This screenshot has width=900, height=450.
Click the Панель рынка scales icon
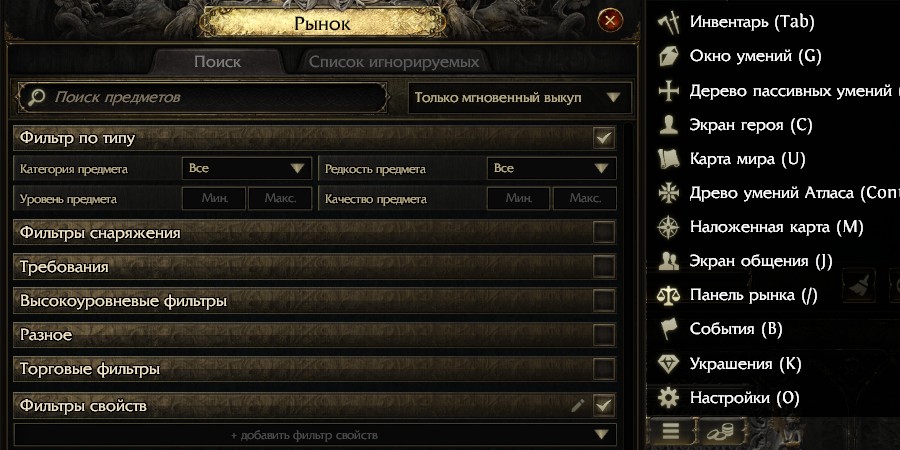tap(669, 295)
